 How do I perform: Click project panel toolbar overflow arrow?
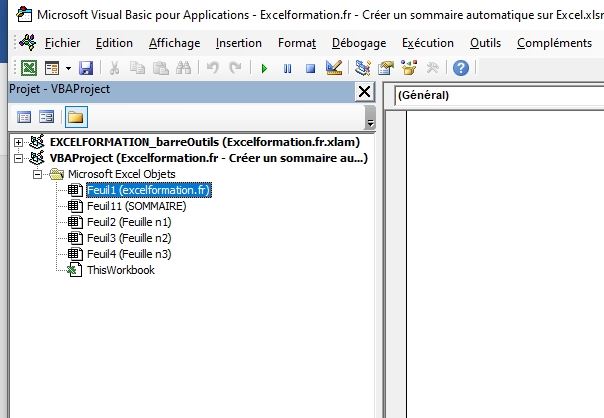pos(370,118)
